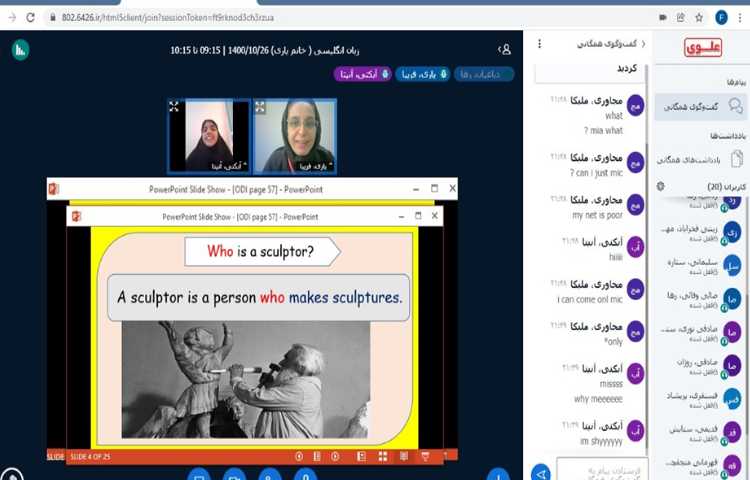The width and height of the screenshot is (750, 480).
Task: Collapse the public chat panel chevron
Action: (642, 44)
